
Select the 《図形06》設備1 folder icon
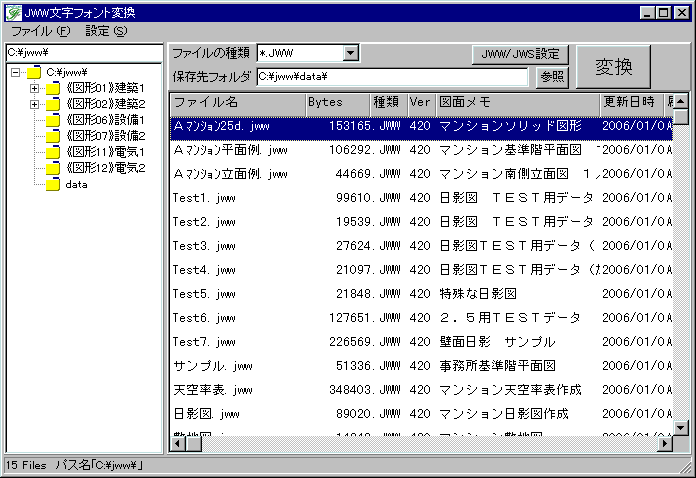53,120
